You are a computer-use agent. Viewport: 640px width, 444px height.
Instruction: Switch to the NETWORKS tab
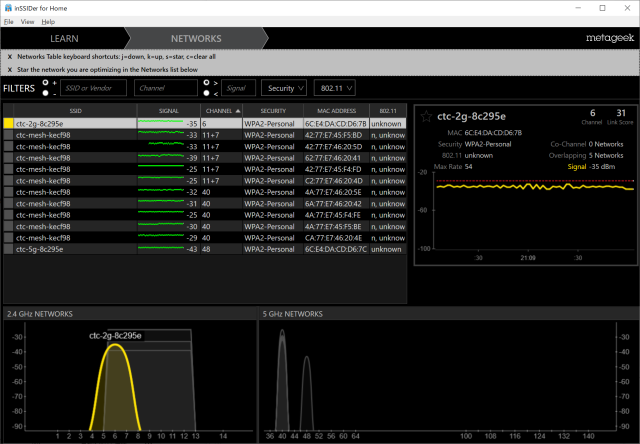click(x=196, y=39)
